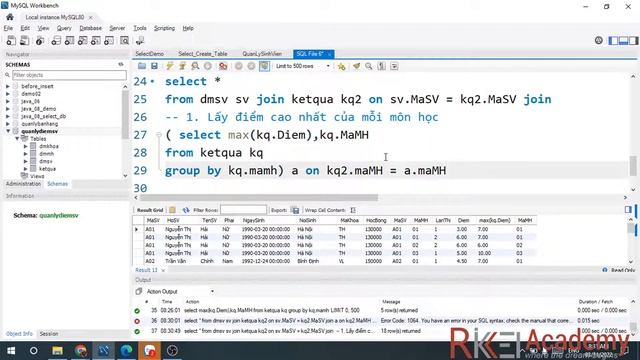This screenshot has height=360, width=640.
Task: Toggle the left sidebar panel visibility
Action: point(613,40)
